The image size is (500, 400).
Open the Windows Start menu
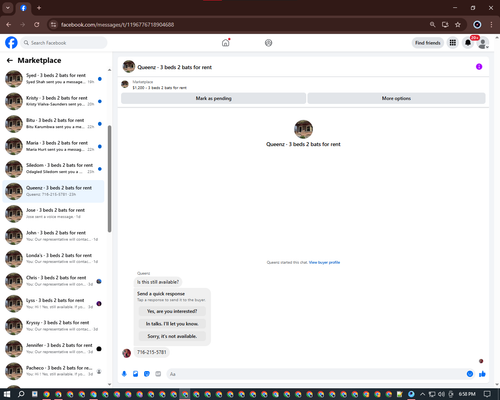pos(7,394)
